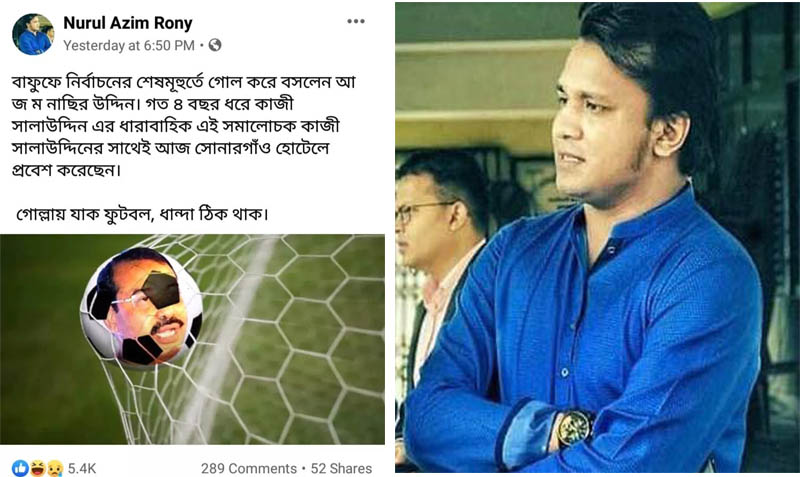Screen dimensions: 800x477
Task: Click the last Bengali line about football
Action: click(142, 214)
